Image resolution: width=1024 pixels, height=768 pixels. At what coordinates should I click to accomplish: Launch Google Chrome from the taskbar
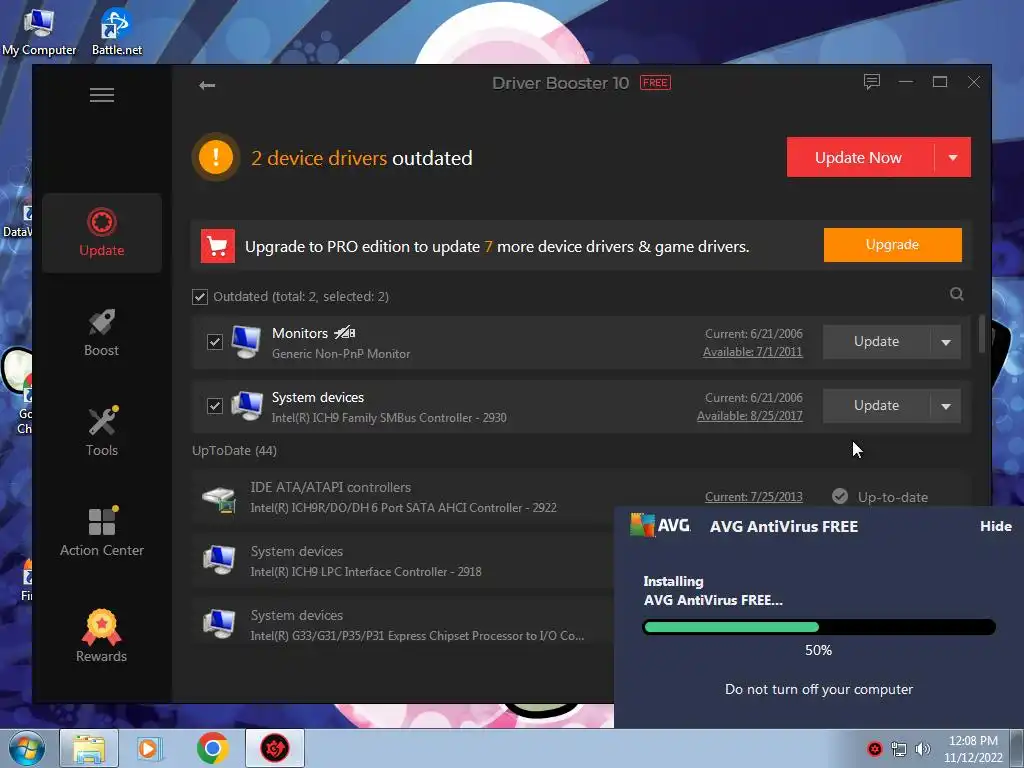(213, 748)
